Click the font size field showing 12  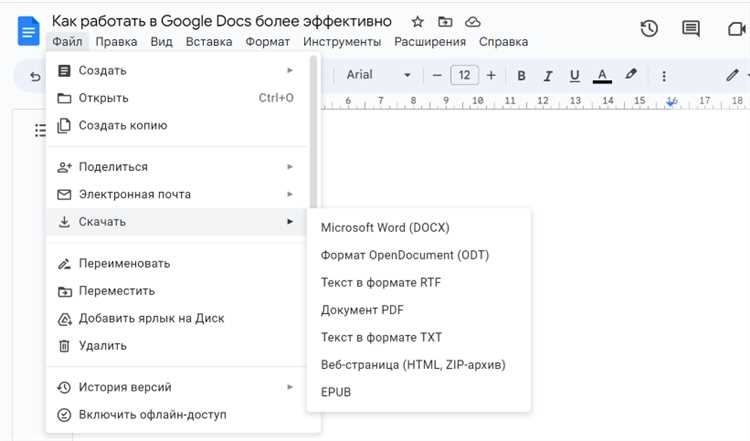point(464,75)
